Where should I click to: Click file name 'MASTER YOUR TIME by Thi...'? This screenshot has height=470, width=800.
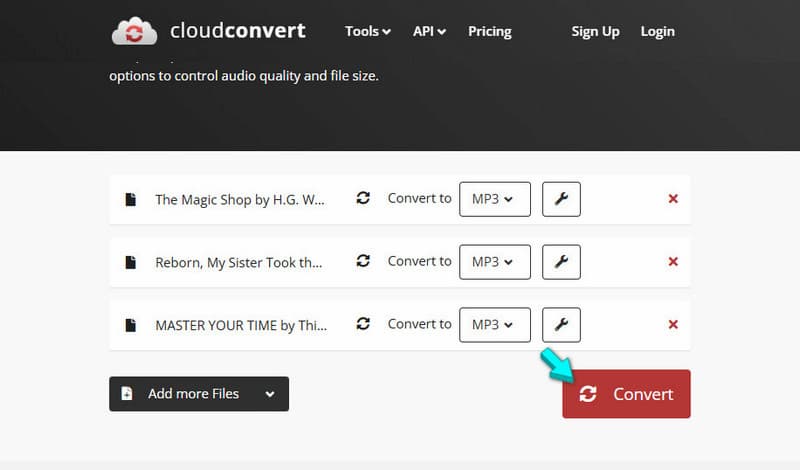tap(241, 325)
